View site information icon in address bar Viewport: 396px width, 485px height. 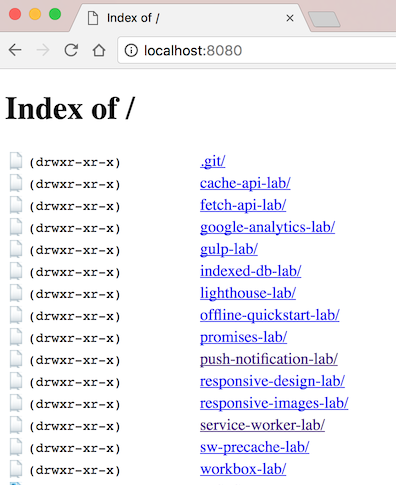(x=131, y=51)
